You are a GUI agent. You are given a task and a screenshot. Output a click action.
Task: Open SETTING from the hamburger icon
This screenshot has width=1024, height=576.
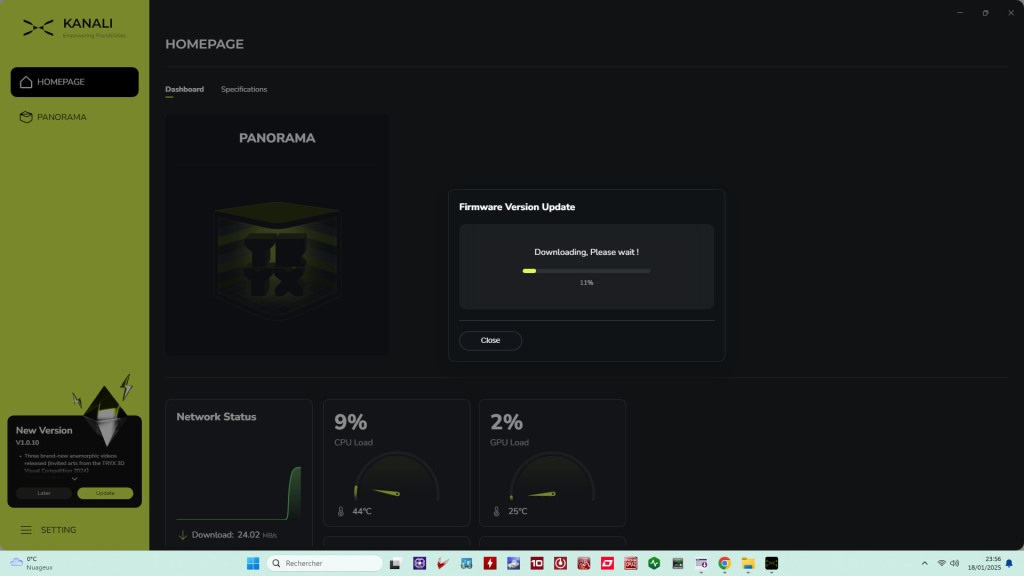pyautogui.click(x=27, y=530)
